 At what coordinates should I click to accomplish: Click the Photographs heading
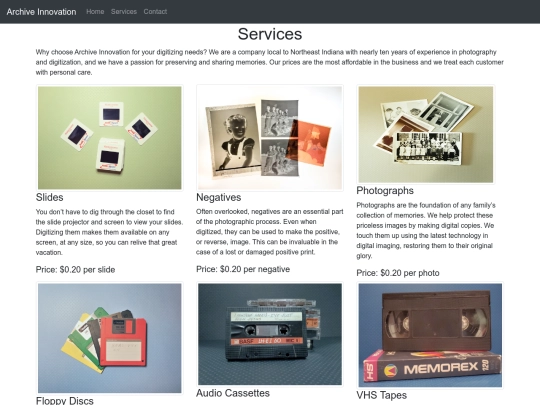(x=385, y=190)
